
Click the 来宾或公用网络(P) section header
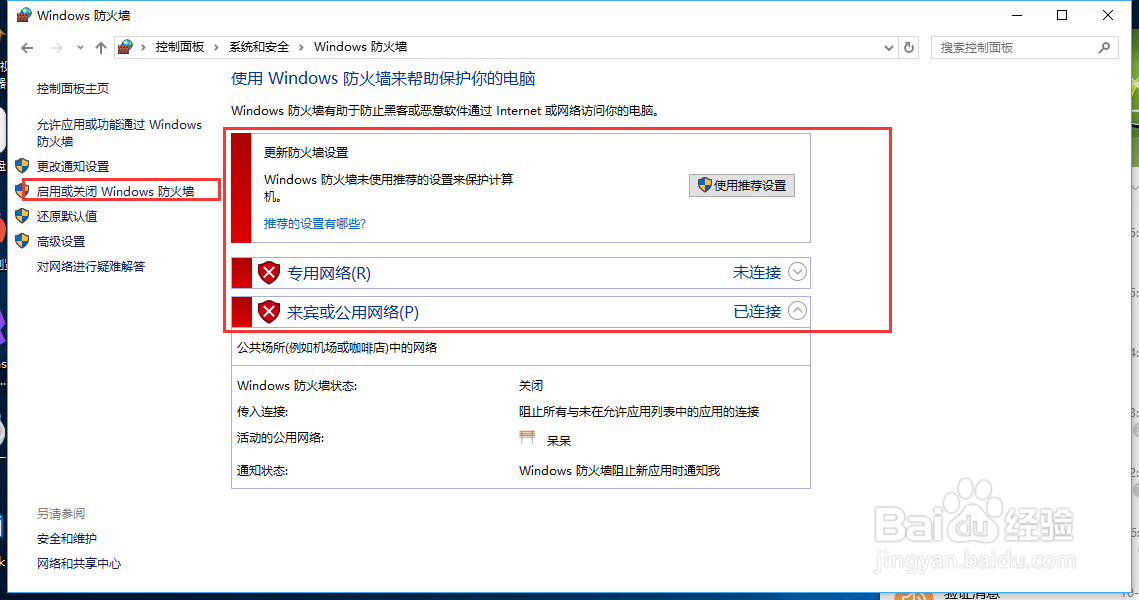[x=520, y=312]
